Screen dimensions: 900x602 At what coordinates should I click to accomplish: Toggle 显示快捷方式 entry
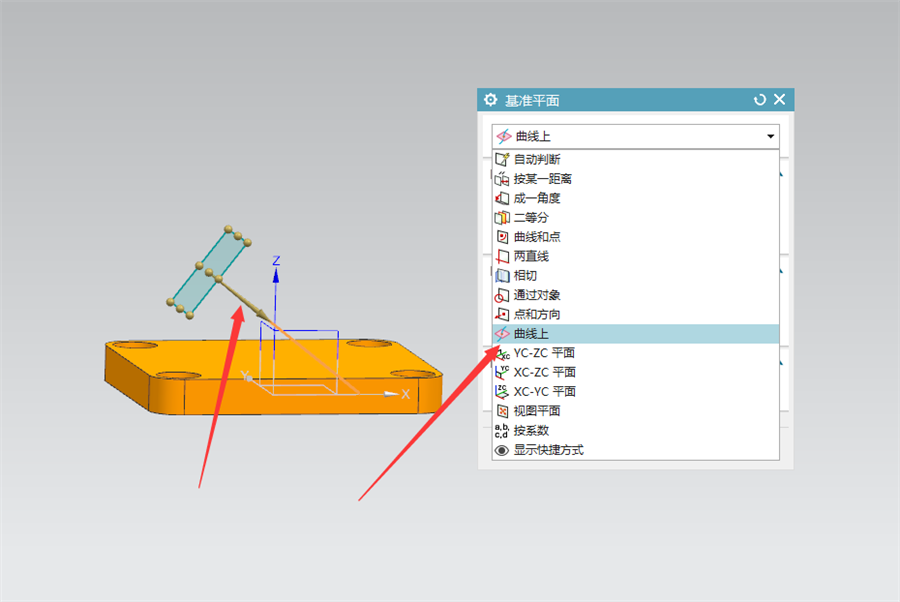pyautogui.click(x=635, y=450)
